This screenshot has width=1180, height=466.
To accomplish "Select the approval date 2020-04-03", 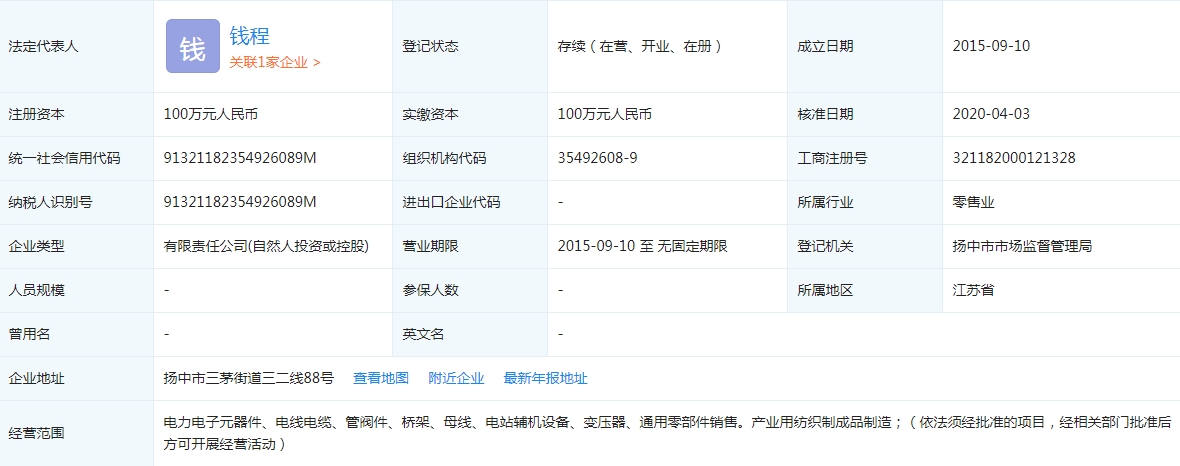I will coord(991,114).
